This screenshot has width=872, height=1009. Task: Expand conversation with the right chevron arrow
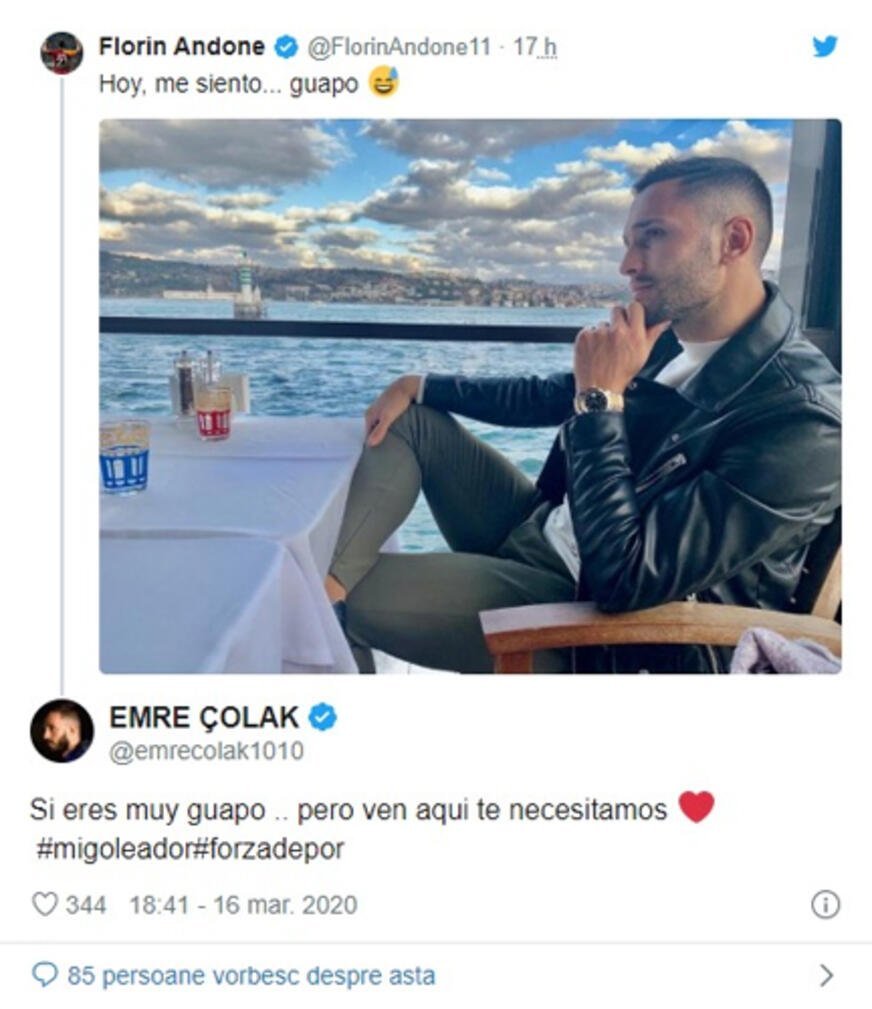[x=826, y=976]
